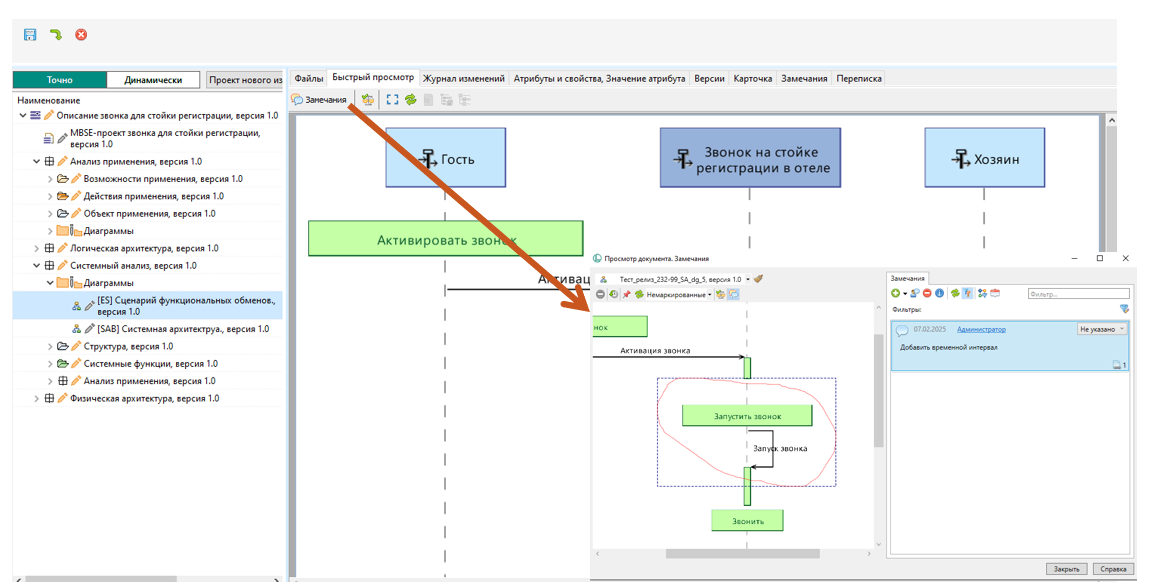Open the Журнал изменений tab
Viewport: 1149px width, 582px height.
pos(463,78)
